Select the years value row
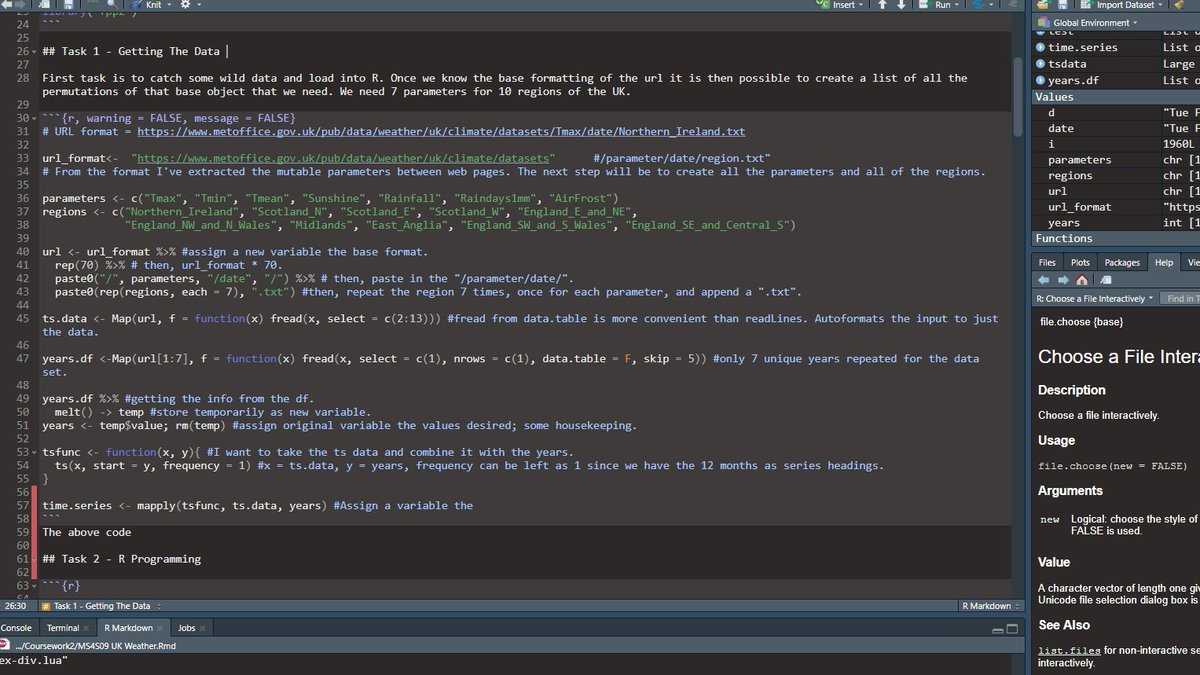This screenshot has width=1200, height=675. point(1116,223)
